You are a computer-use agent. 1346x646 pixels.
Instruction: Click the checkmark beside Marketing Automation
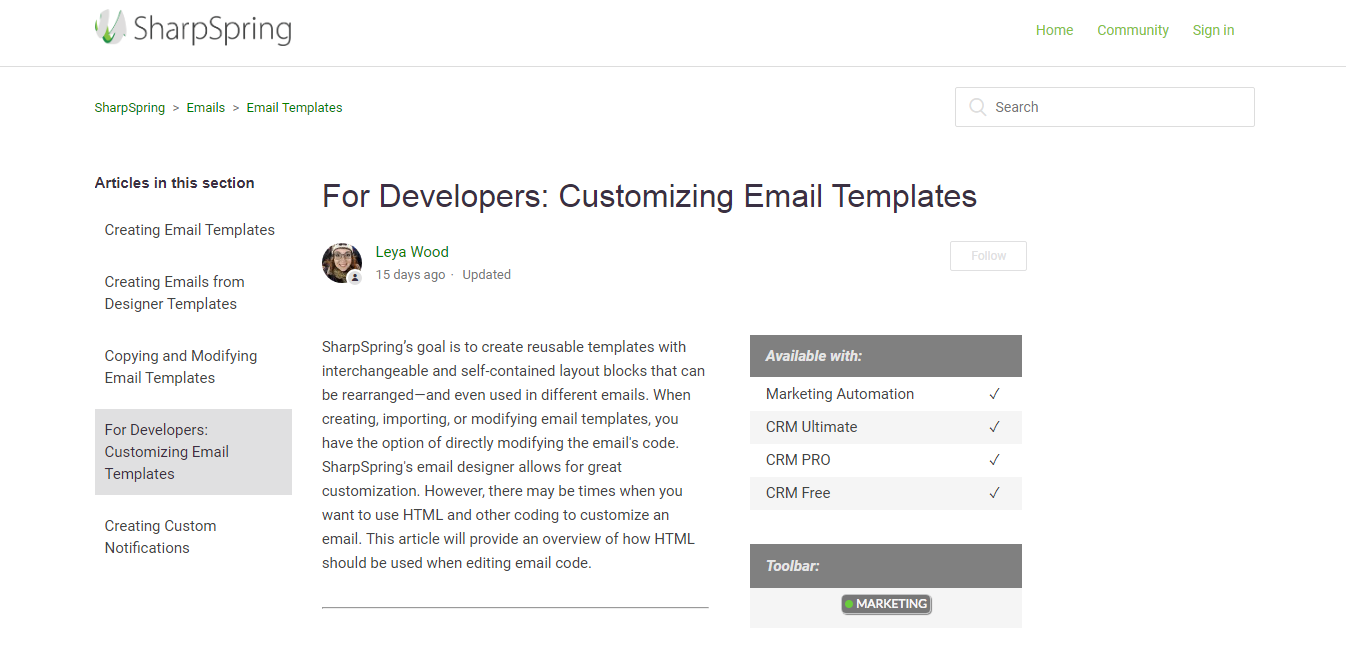click(x=994, y=394)
